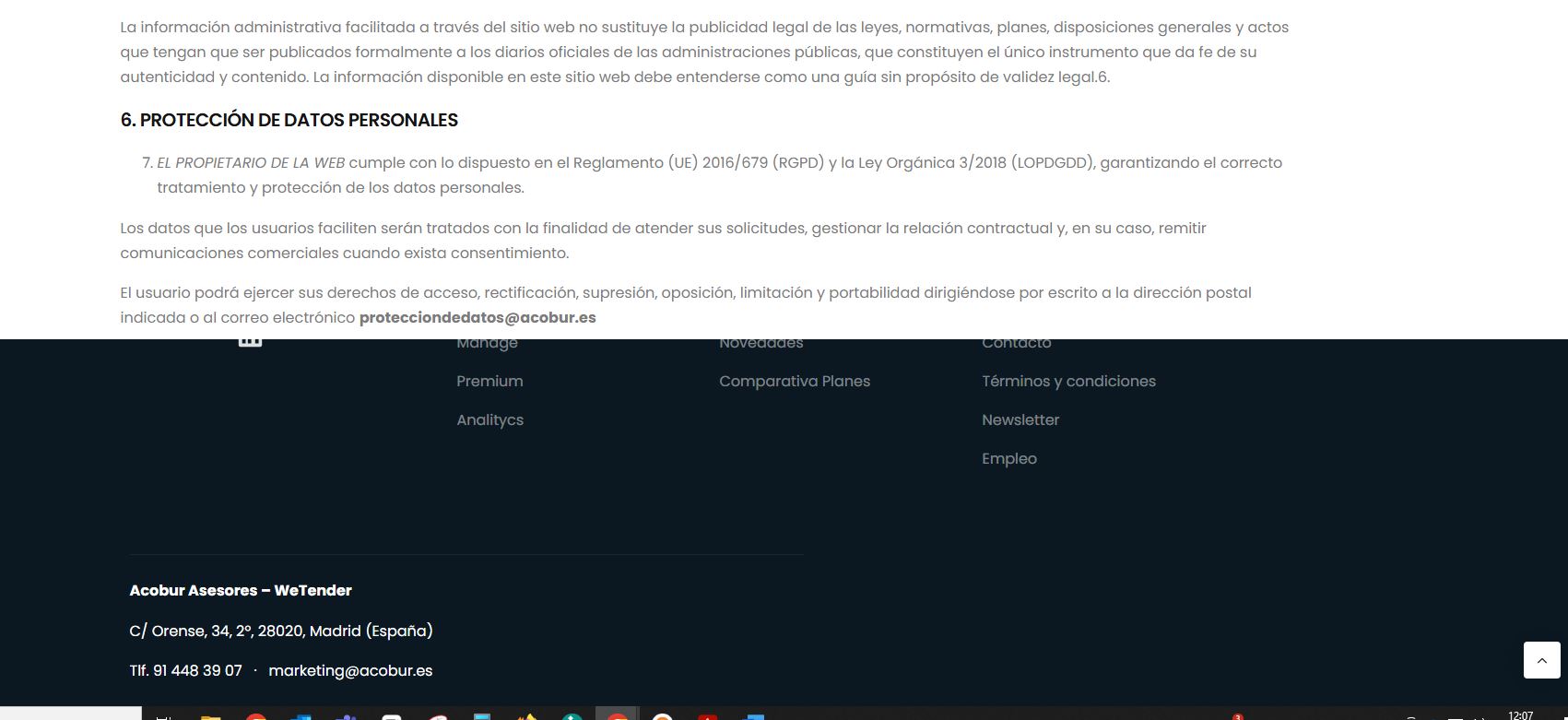Click the C/ Orense Madrid address text
Screen dimensions: 1568x720
click(x=281, y=631)
